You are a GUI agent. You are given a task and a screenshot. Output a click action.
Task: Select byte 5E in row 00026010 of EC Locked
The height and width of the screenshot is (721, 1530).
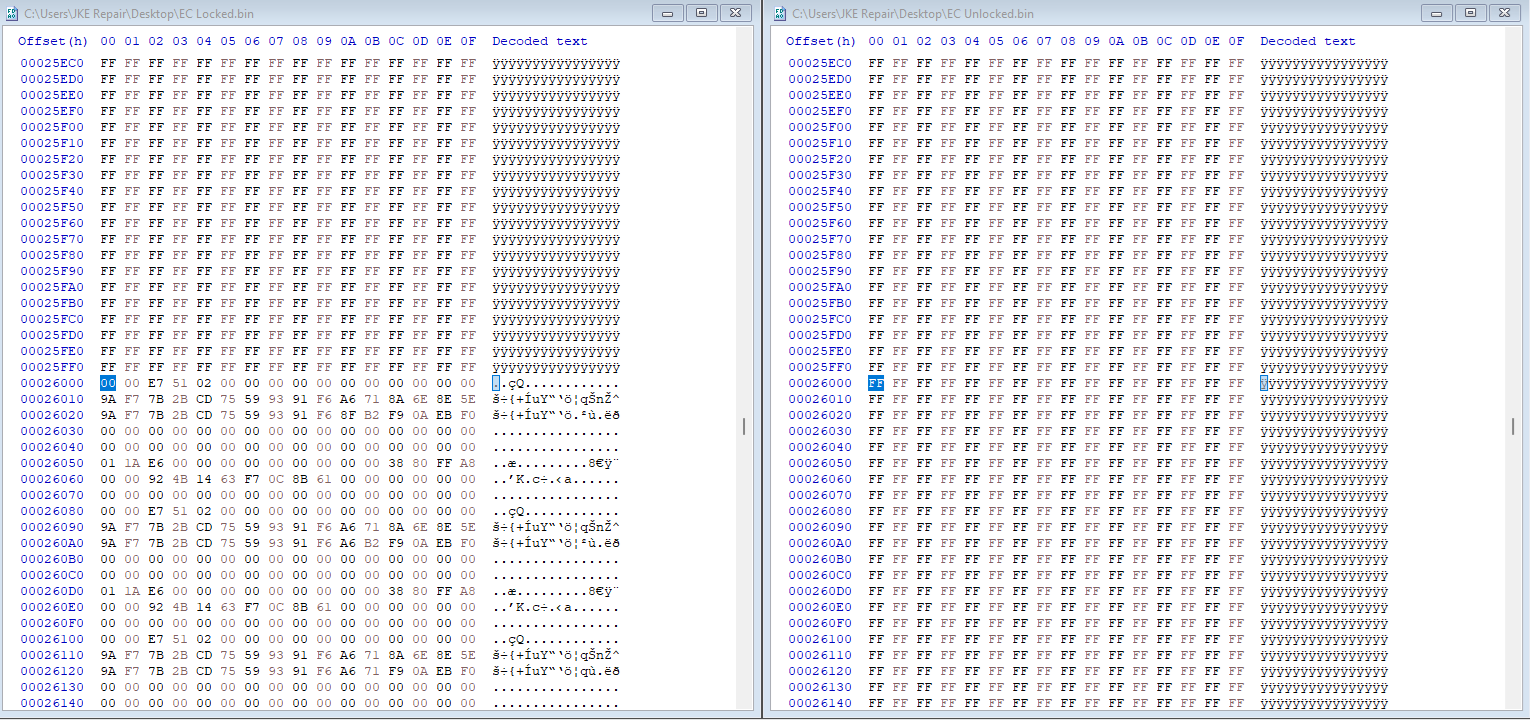(468, 399)
